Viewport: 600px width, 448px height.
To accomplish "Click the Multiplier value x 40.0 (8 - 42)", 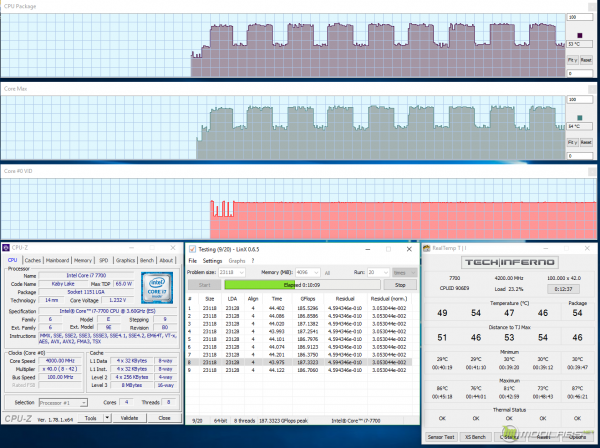I will coord(60,369).
